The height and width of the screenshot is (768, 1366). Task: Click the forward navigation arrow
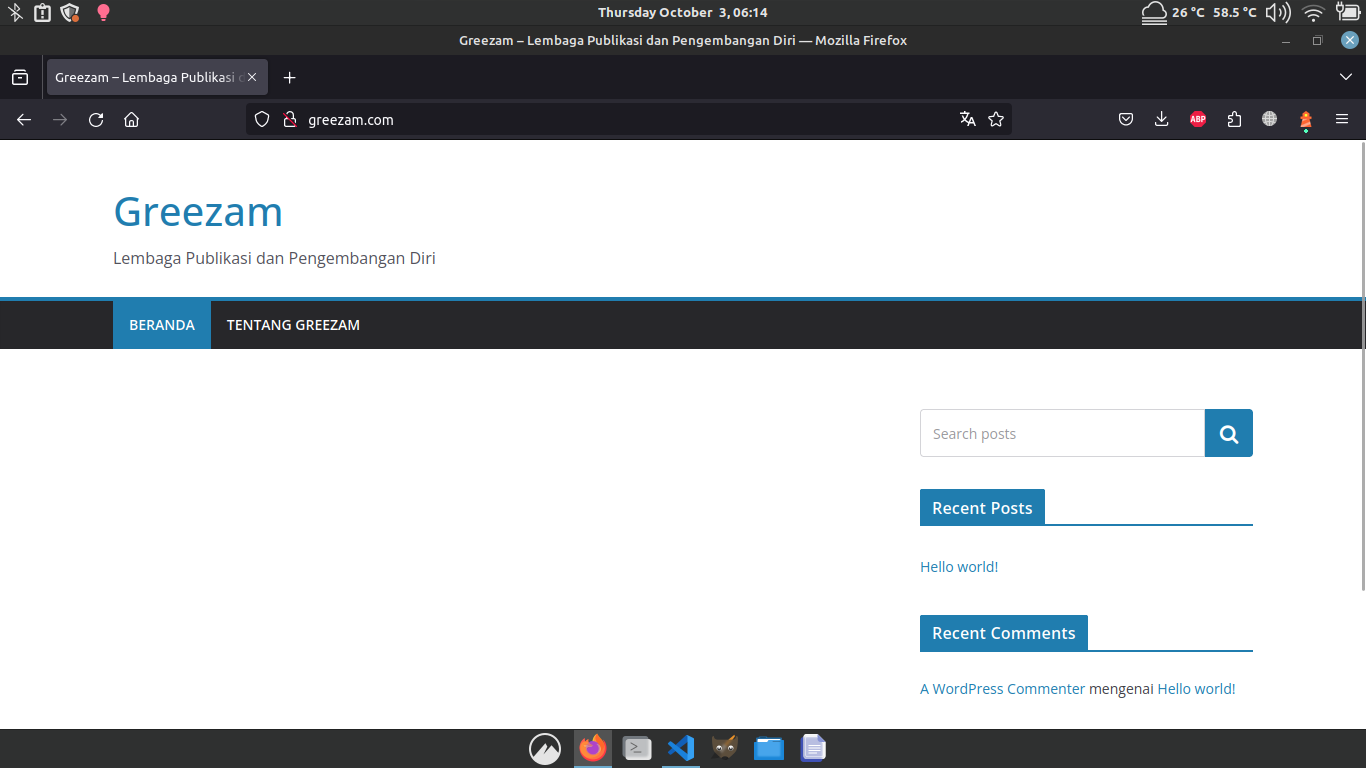click(x=60, y=120)
